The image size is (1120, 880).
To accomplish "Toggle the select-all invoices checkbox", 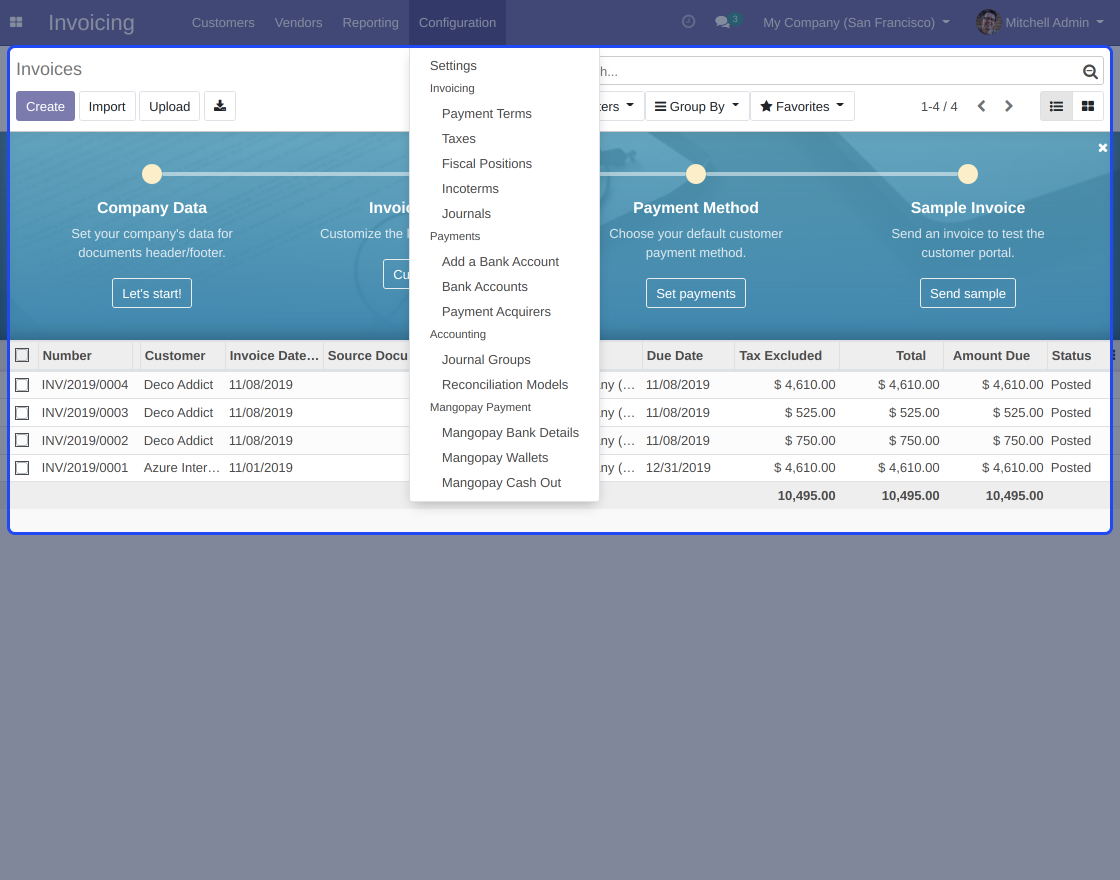I will coord(22,355).
